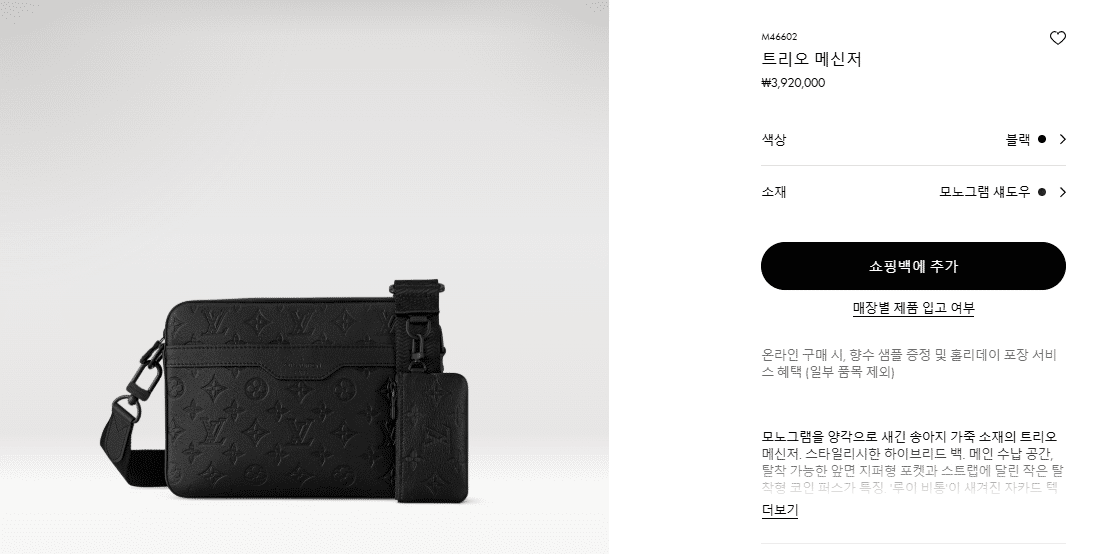Click the small coin purse in the image
Viewport: 1118px width, 554px height.
tap(431, 437)
